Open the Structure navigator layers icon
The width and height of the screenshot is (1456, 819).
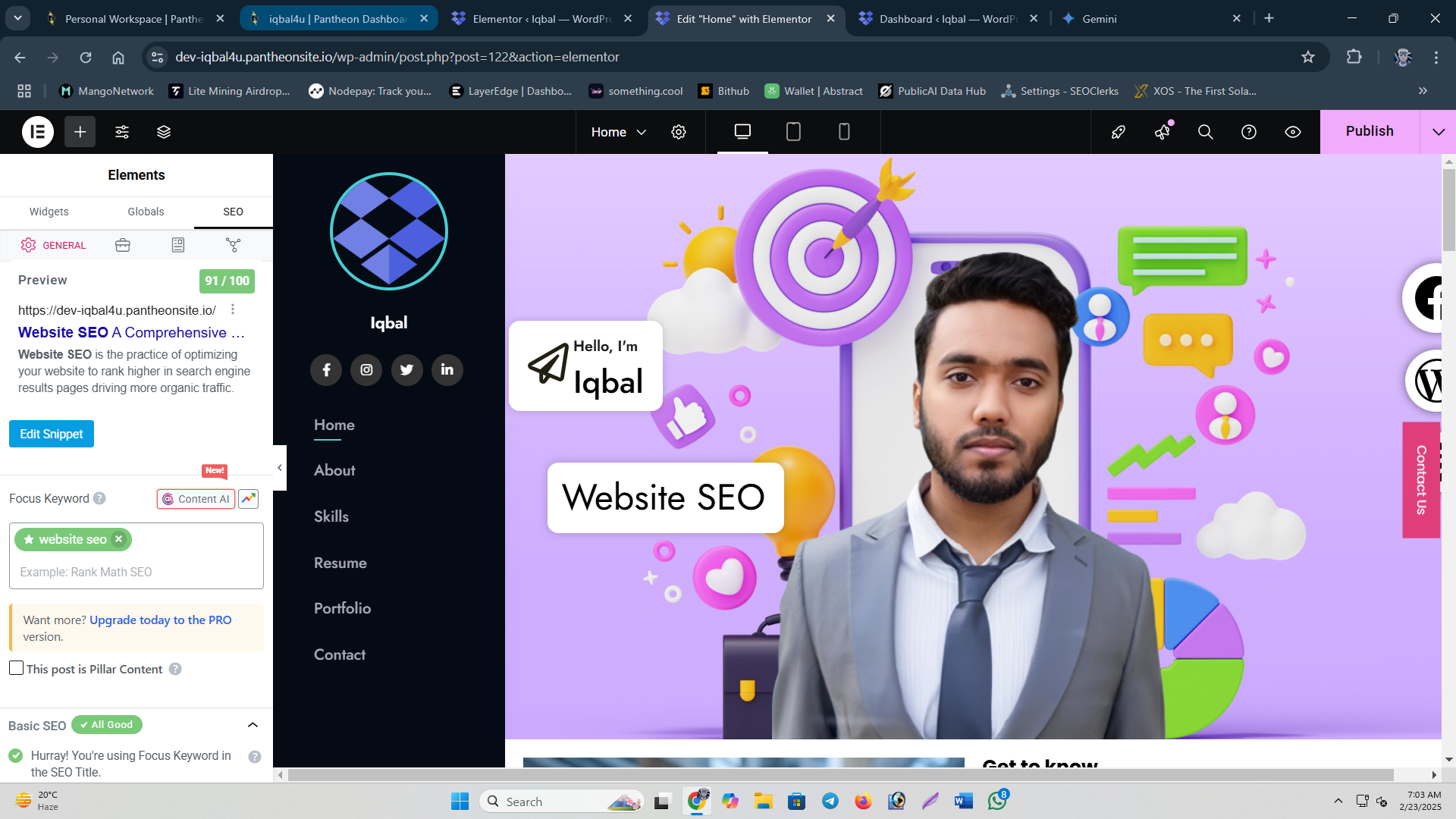[x=162, y=131]
